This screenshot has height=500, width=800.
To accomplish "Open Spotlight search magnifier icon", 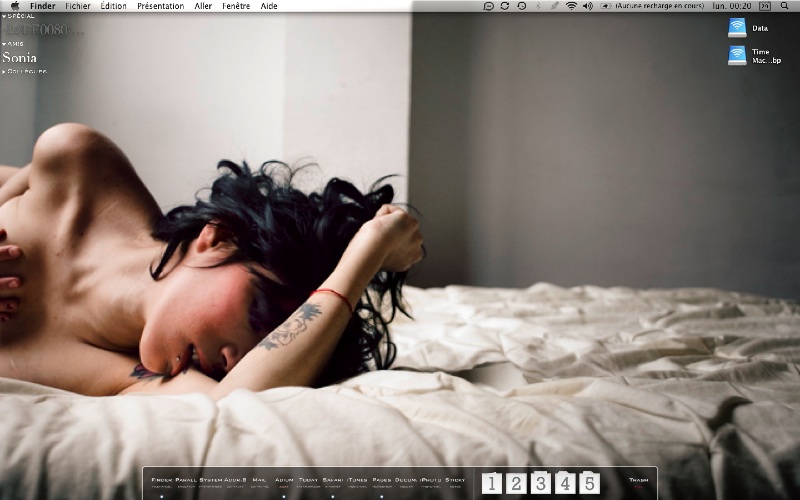I will click(x=784, y=6).
